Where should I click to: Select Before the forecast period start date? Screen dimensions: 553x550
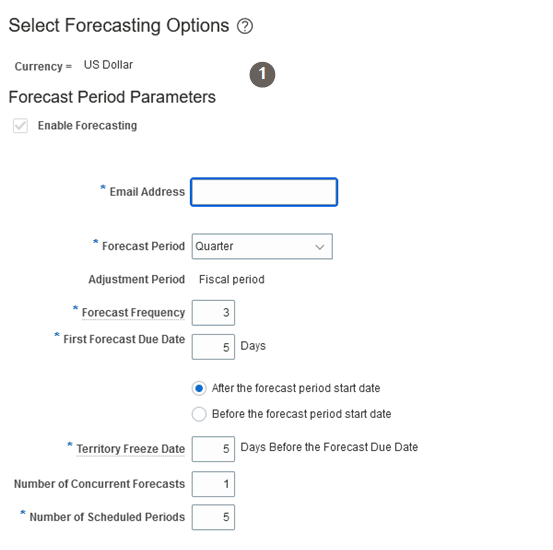click(x=199, y=414)
